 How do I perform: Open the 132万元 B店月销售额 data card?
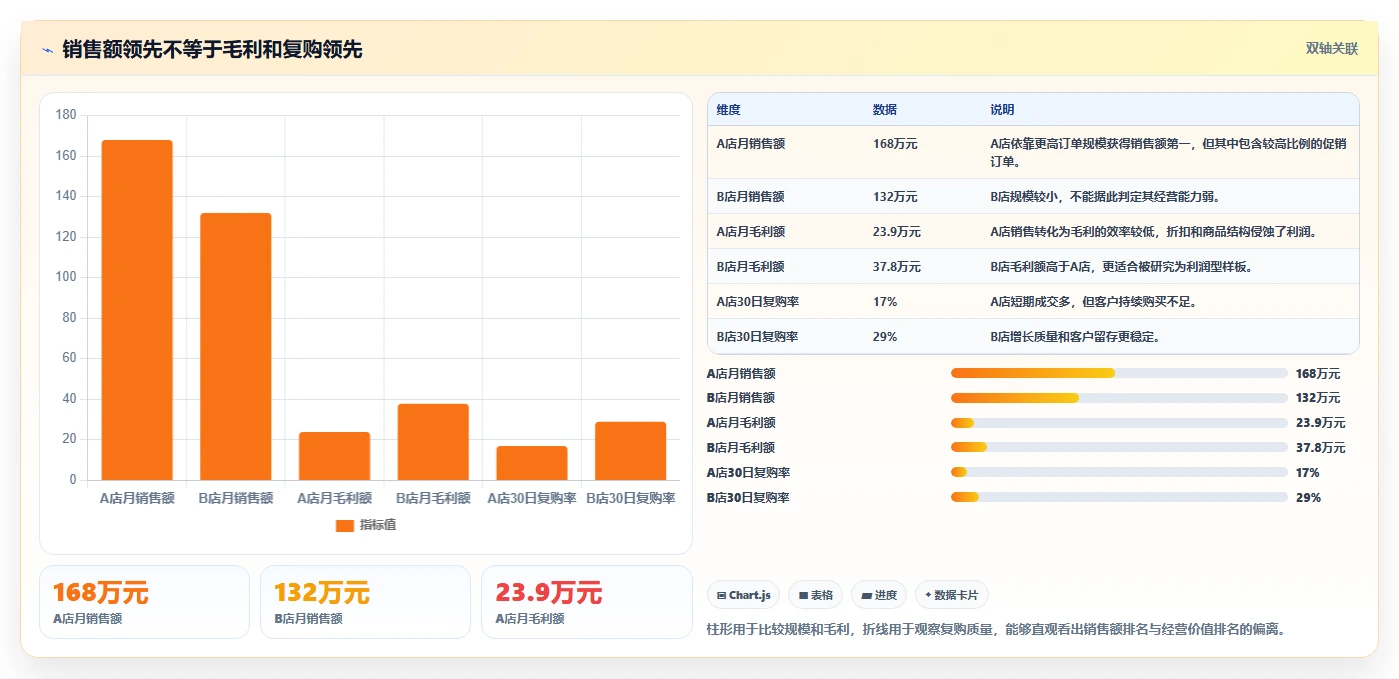pos(365,602)
